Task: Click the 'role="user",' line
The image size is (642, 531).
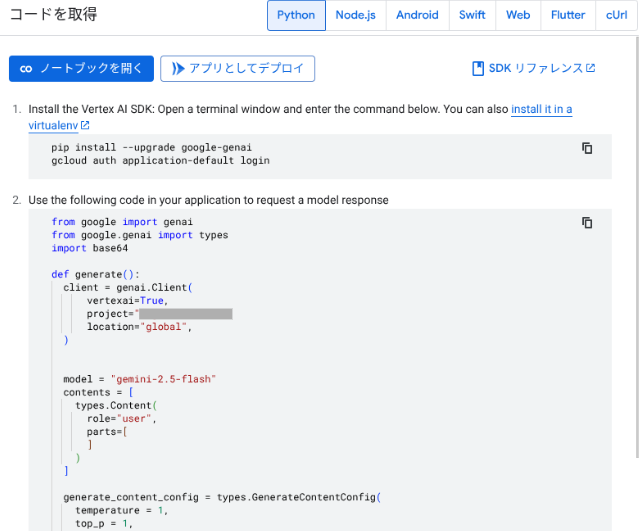Action: [x=121, y=418]
